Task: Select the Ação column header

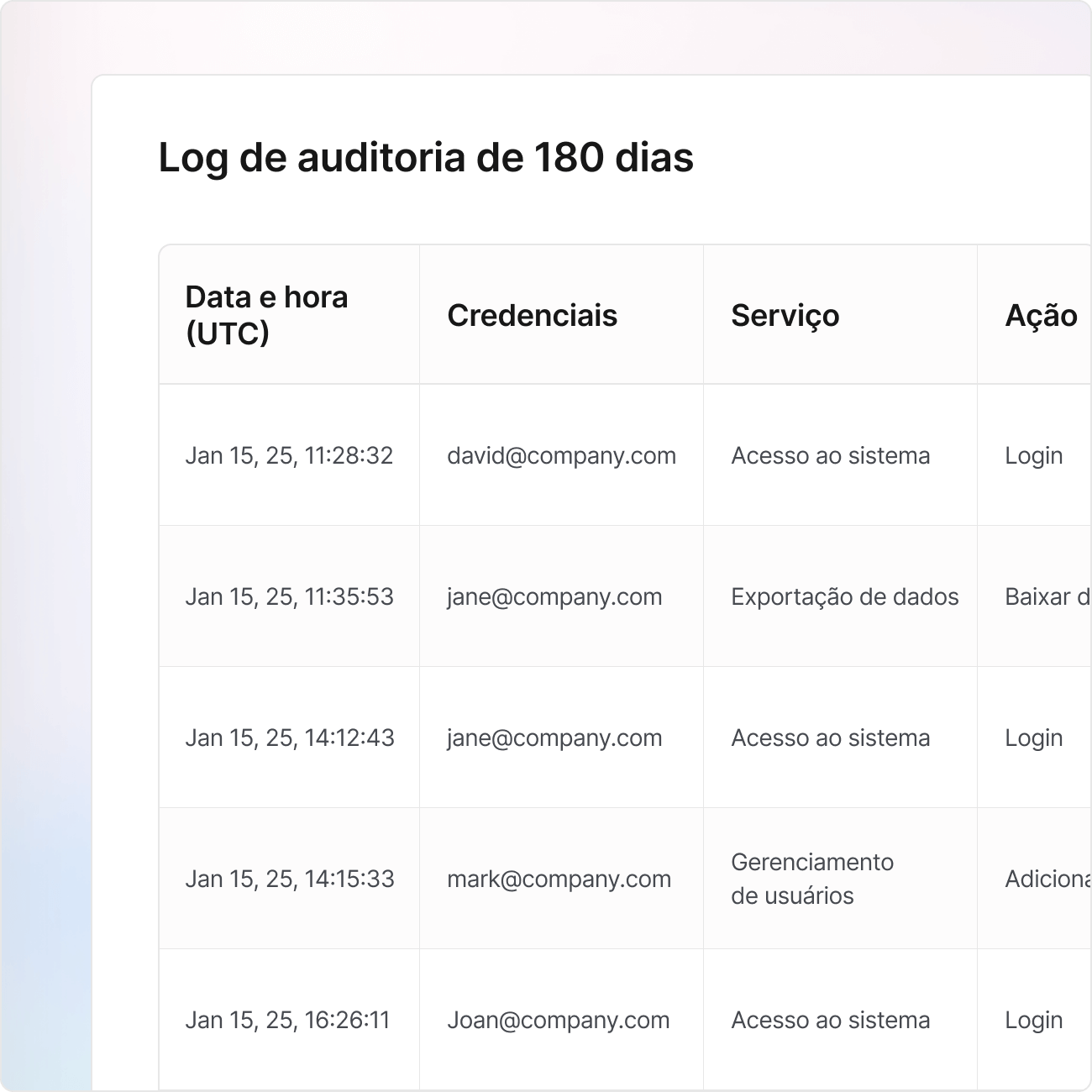Action: click(1041, 316)
